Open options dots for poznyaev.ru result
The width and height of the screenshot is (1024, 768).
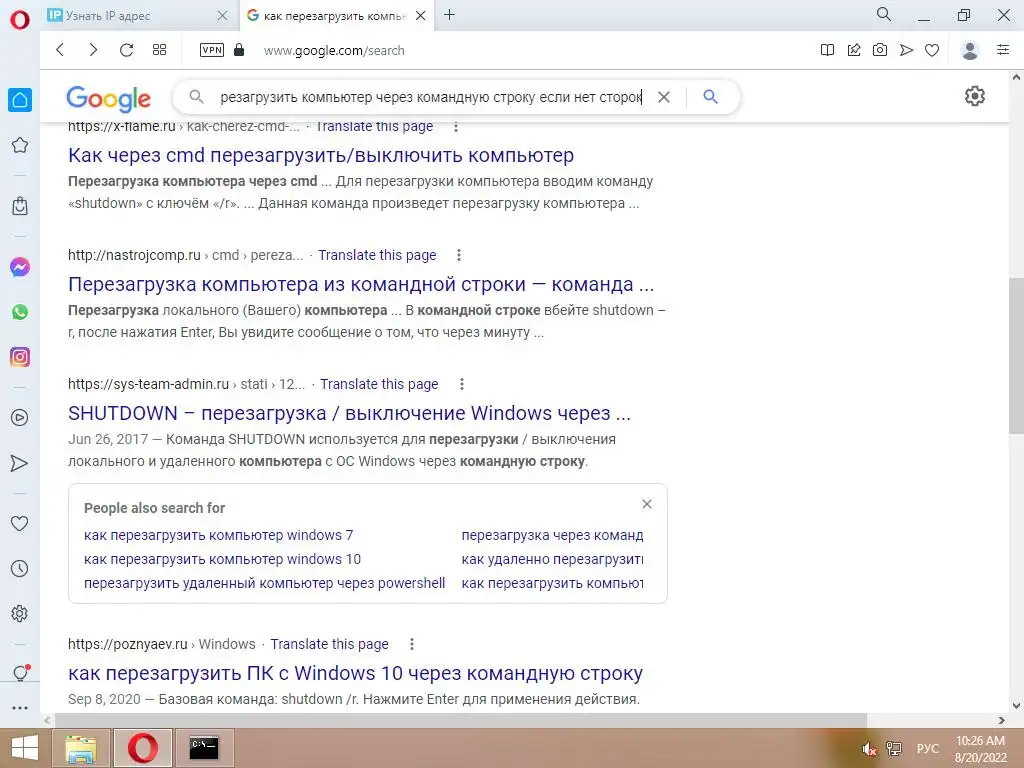(411, 644)
